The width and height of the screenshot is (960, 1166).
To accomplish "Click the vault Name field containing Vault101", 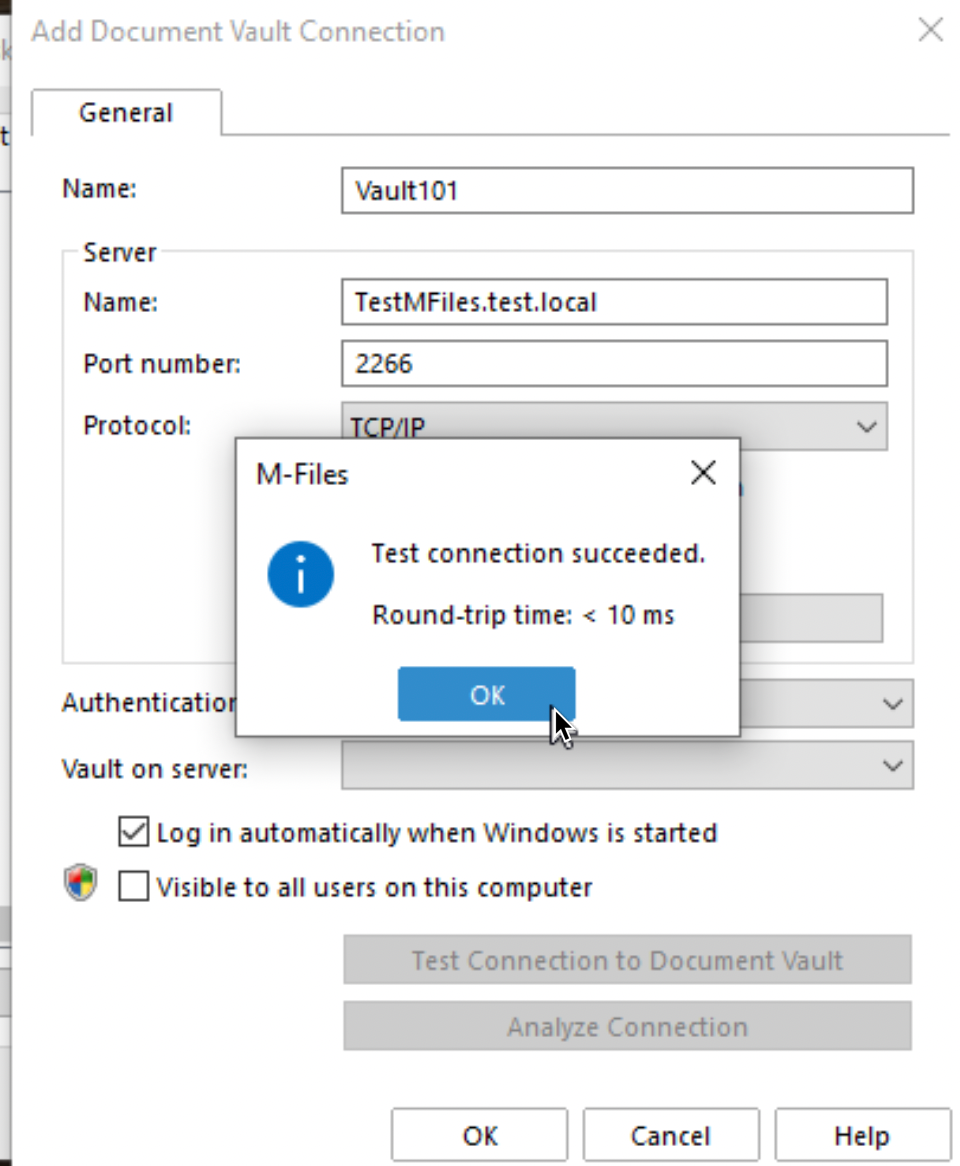I will click(628, 190).
